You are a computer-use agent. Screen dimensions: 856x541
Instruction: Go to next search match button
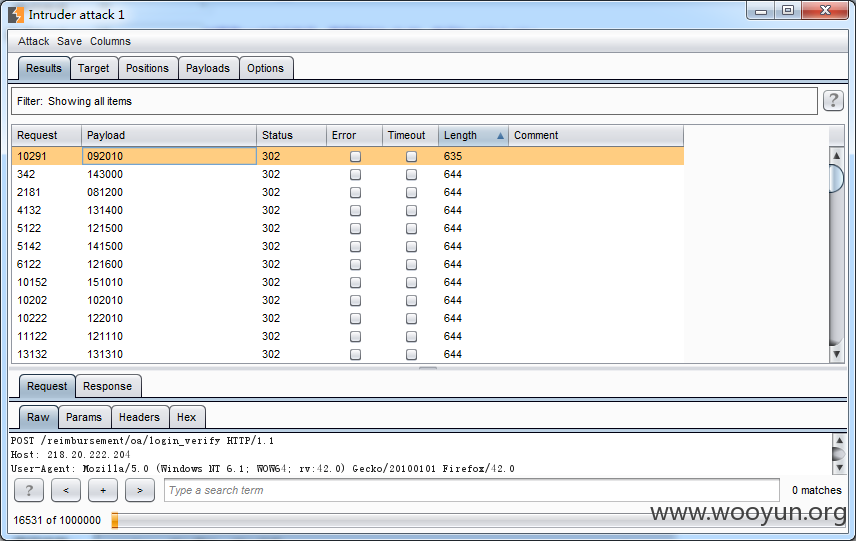coord(140,490)
